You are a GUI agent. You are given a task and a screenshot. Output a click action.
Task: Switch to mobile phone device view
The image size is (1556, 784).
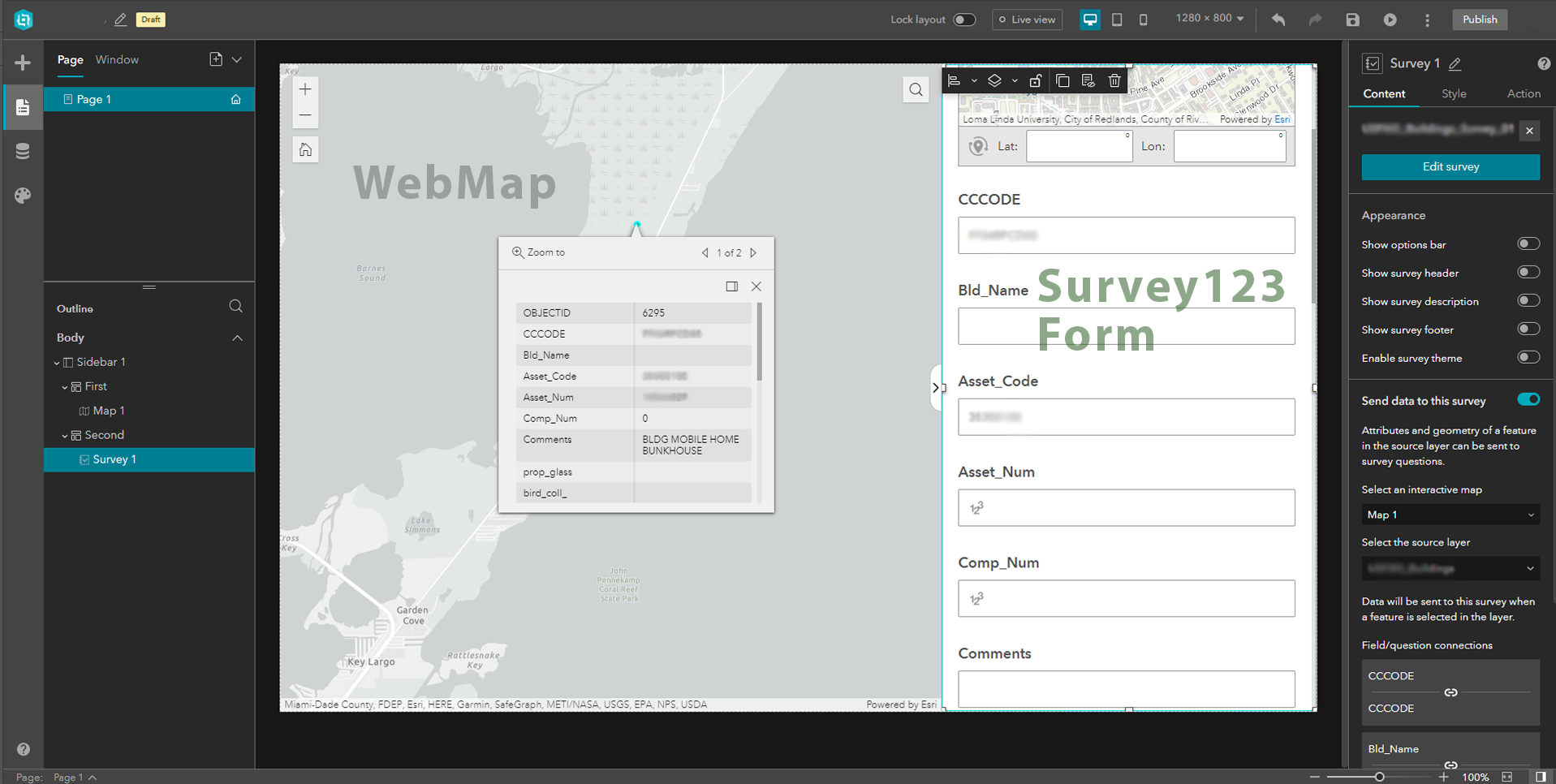click(x=1143, y=19)
